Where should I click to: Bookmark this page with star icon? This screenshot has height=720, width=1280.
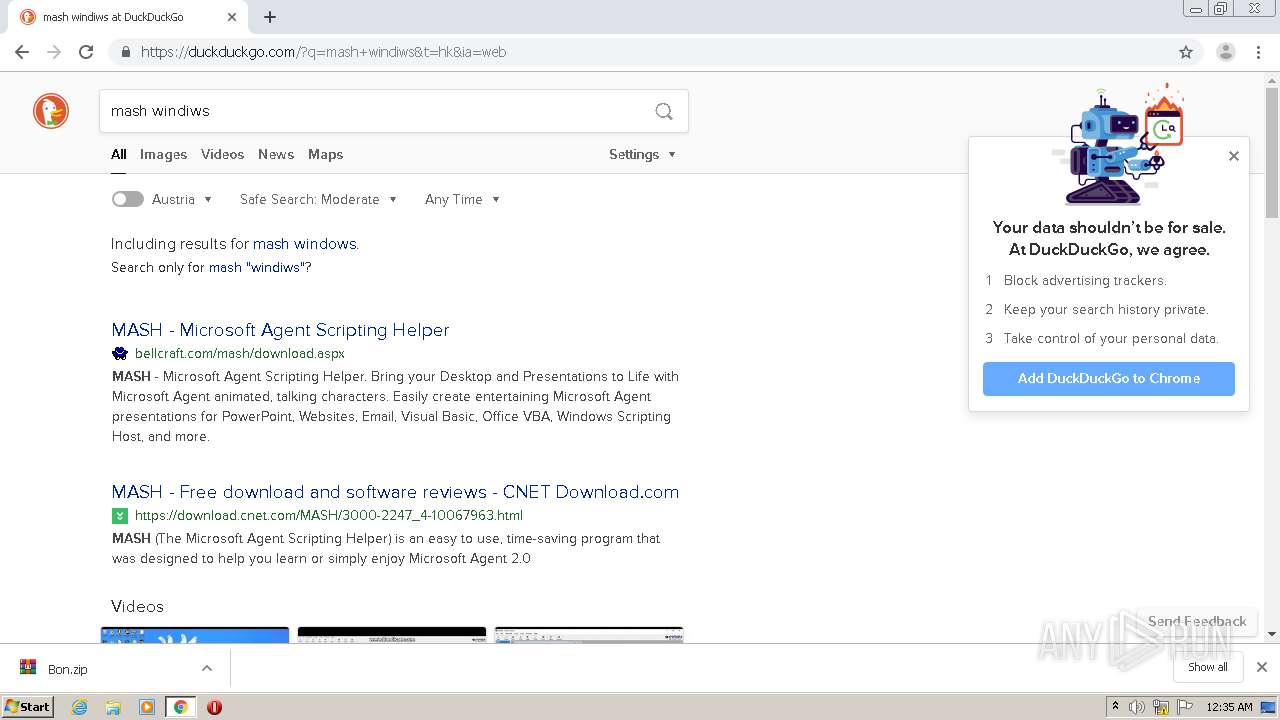coord(1186,52)
